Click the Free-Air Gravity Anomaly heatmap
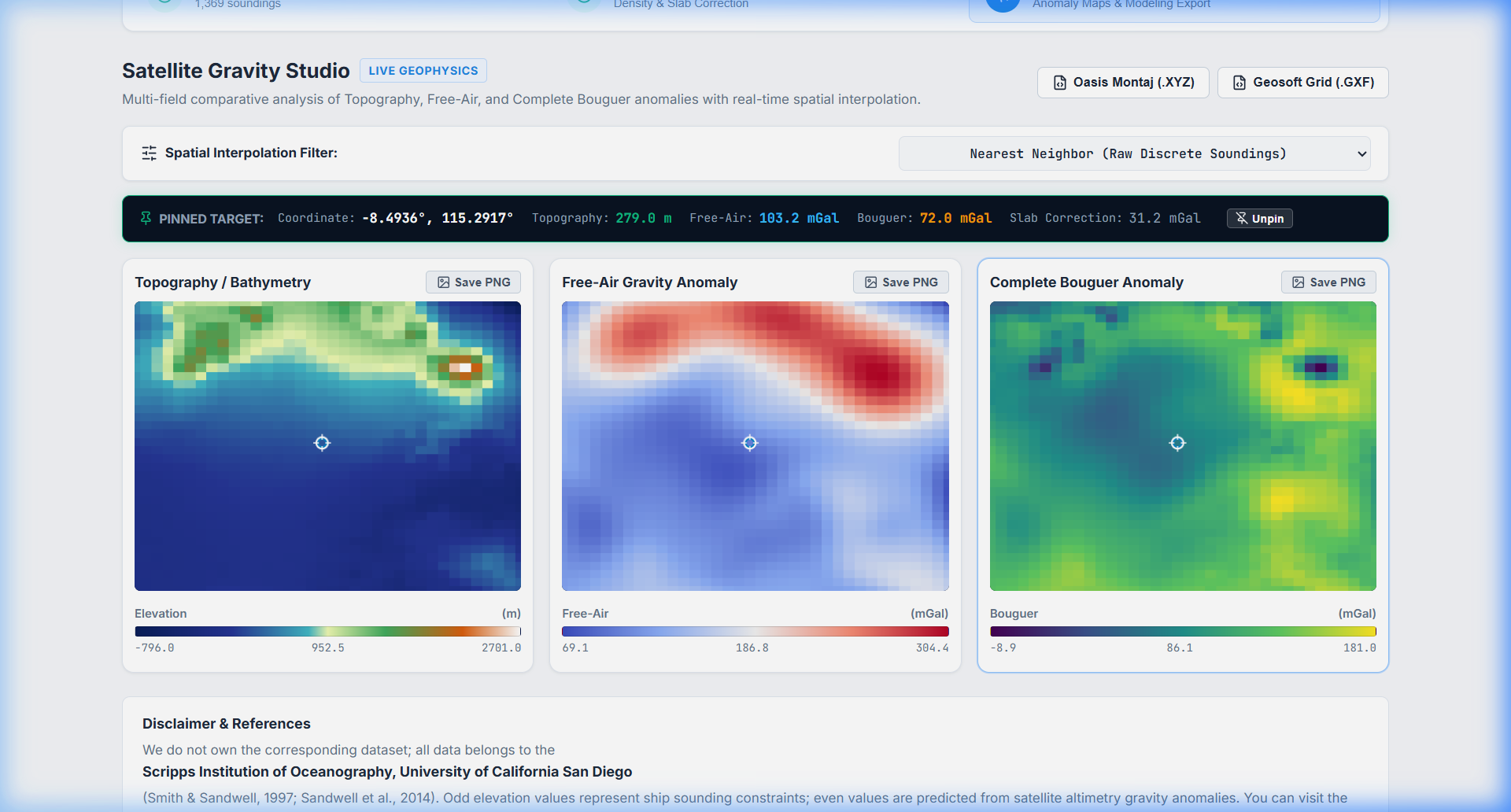The image size is (1511, 812). click(755, 446)
